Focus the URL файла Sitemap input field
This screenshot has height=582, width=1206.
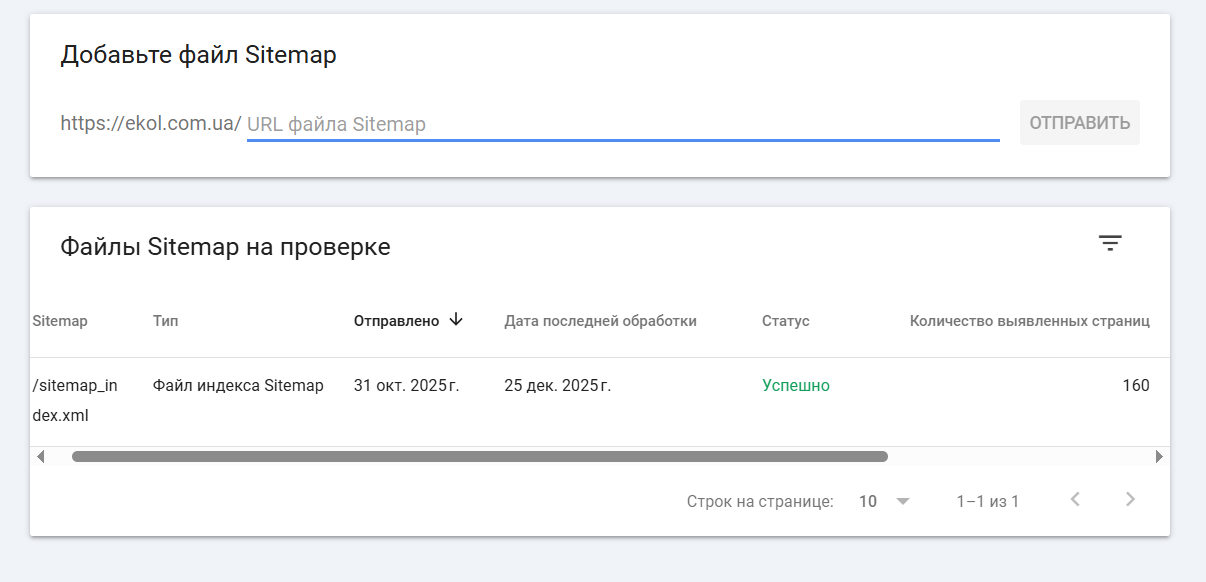coord(622,124)
